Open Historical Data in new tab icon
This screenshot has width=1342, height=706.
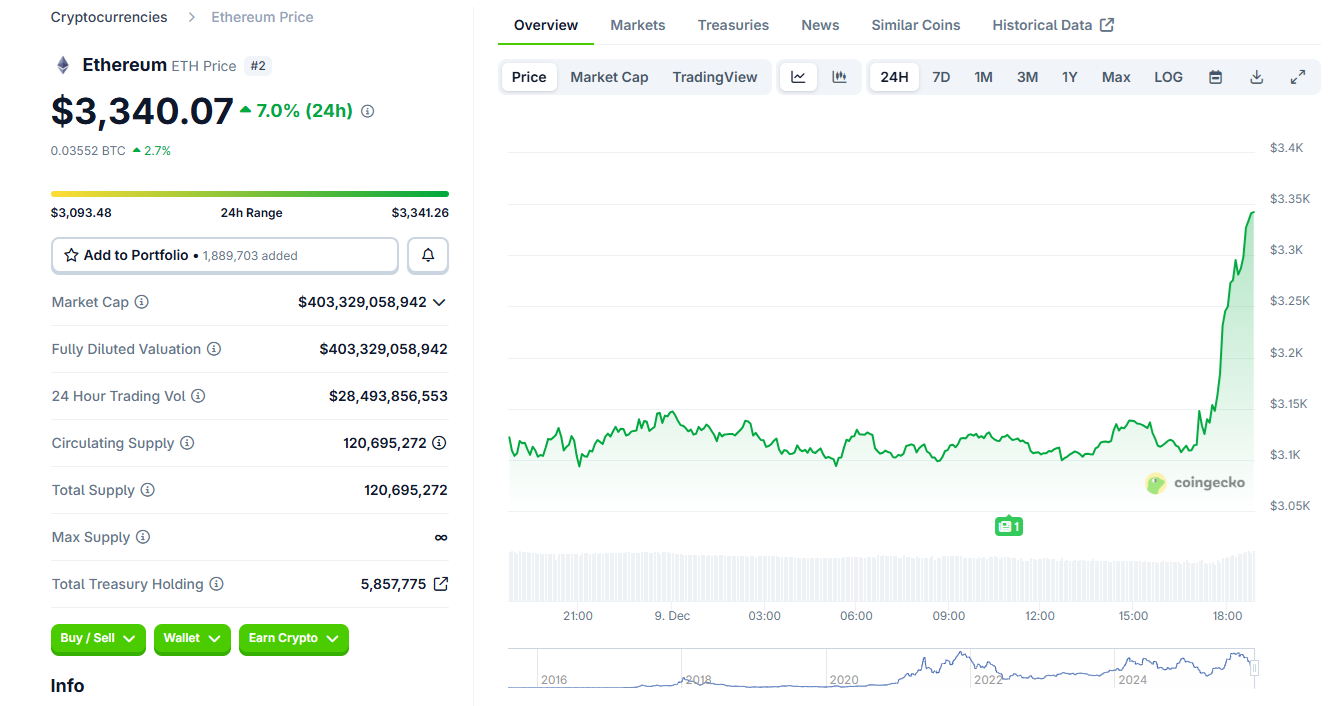[1106, 24]
